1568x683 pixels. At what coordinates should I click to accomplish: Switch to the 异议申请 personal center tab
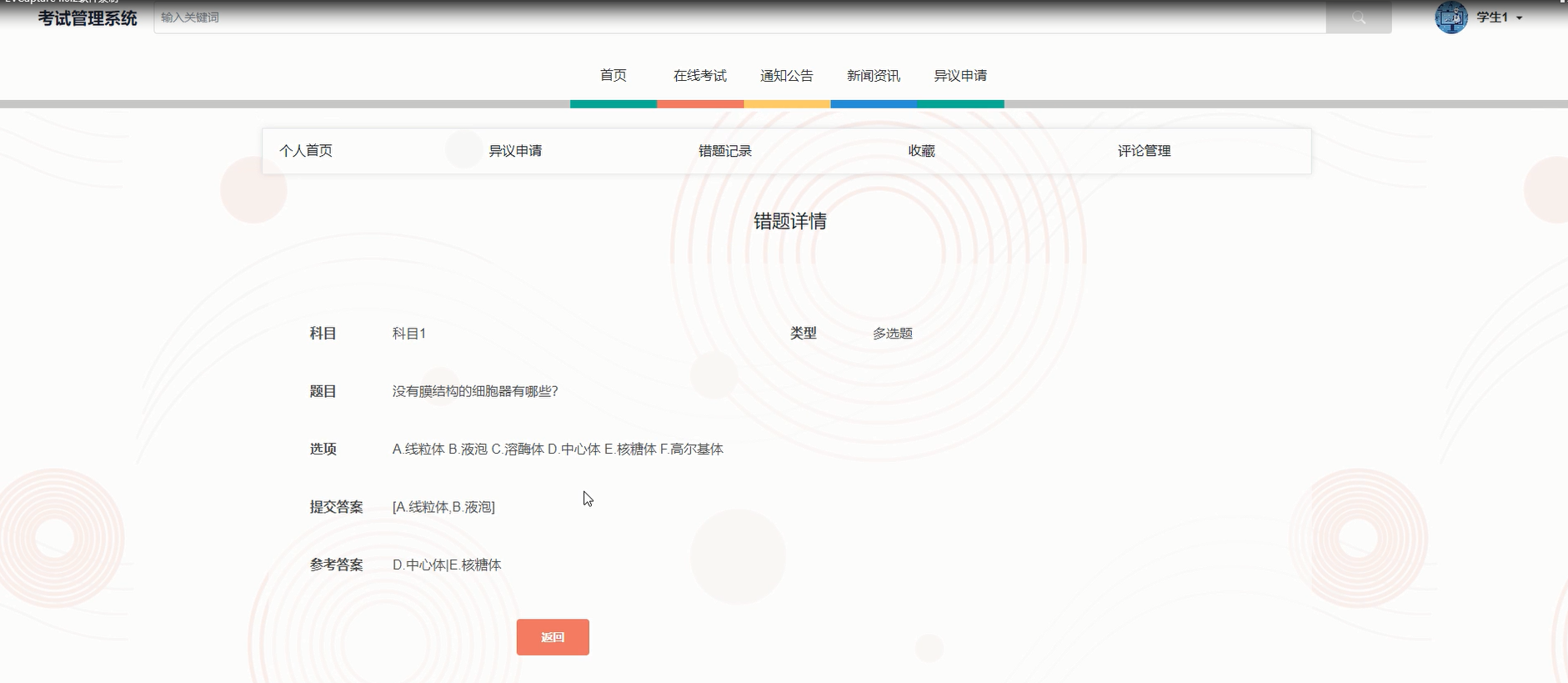click(515, 151)
